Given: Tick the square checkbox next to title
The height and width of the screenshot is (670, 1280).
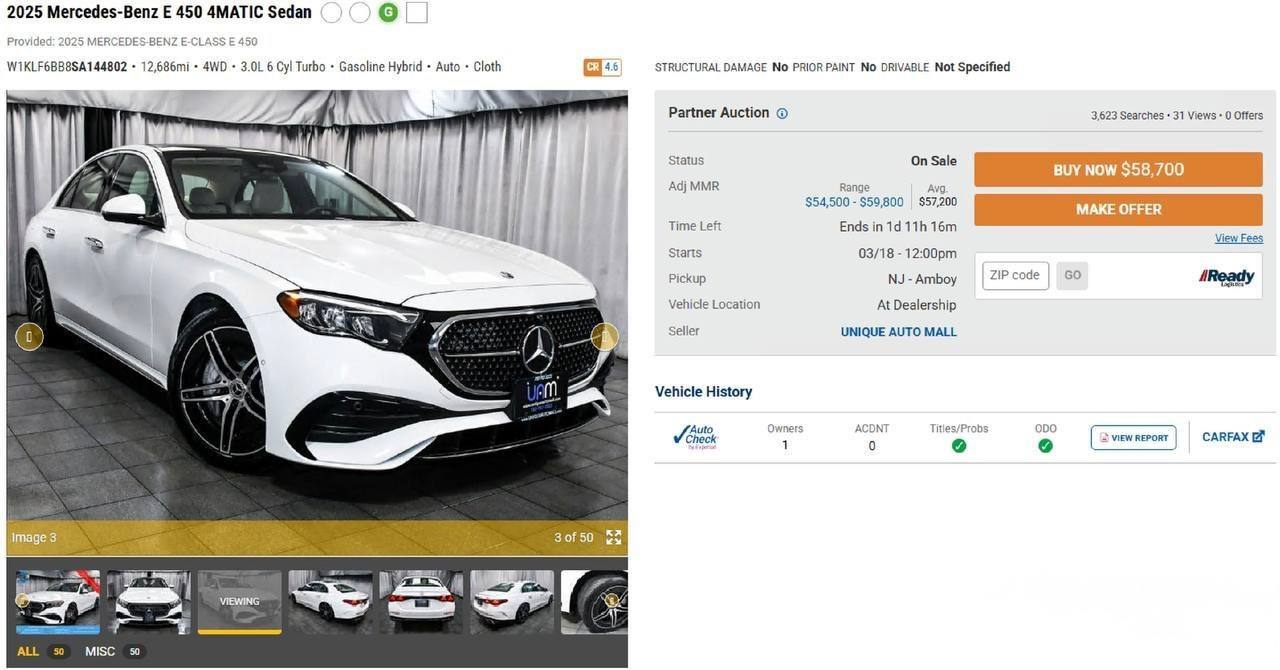Looking at the screenshot, I should 417,13.
